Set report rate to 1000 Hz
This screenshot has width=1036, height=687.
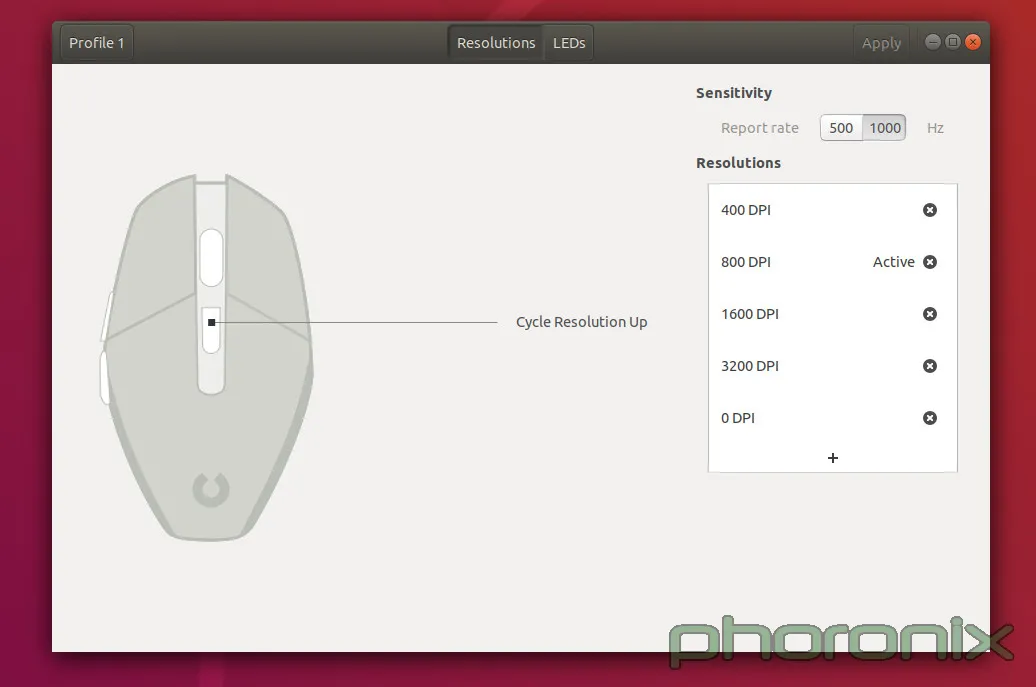coord(884,127)
